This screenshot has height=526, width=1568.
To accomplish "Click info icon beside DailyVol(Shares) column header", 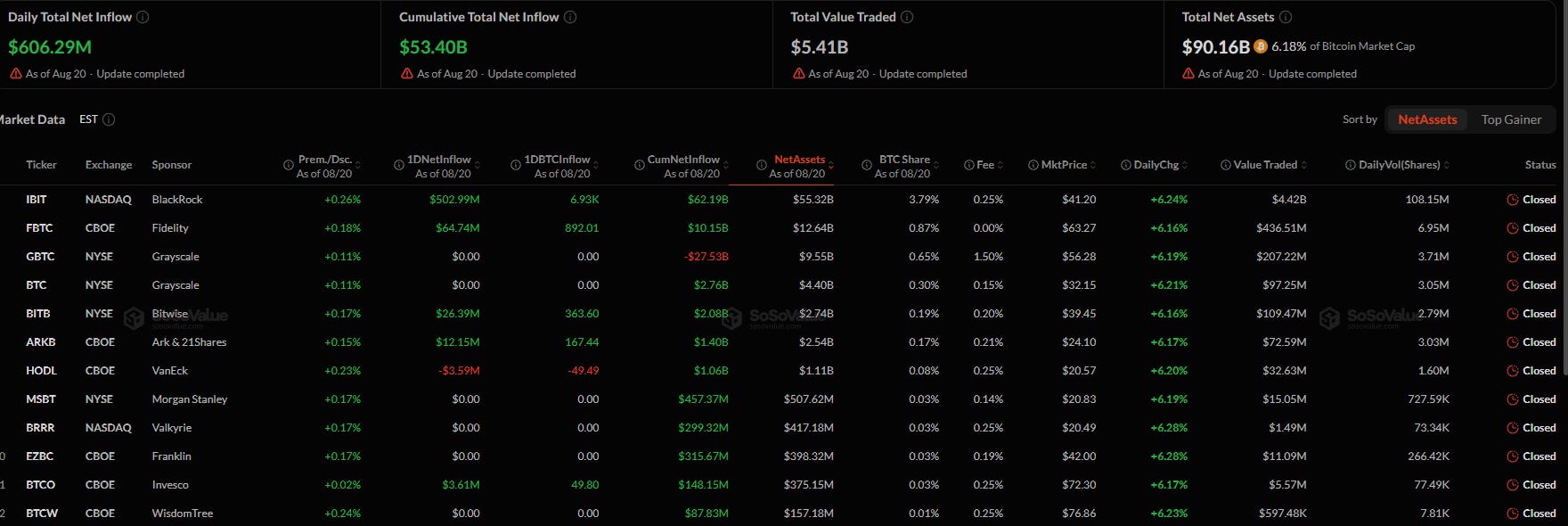I will click(1351, 165).
